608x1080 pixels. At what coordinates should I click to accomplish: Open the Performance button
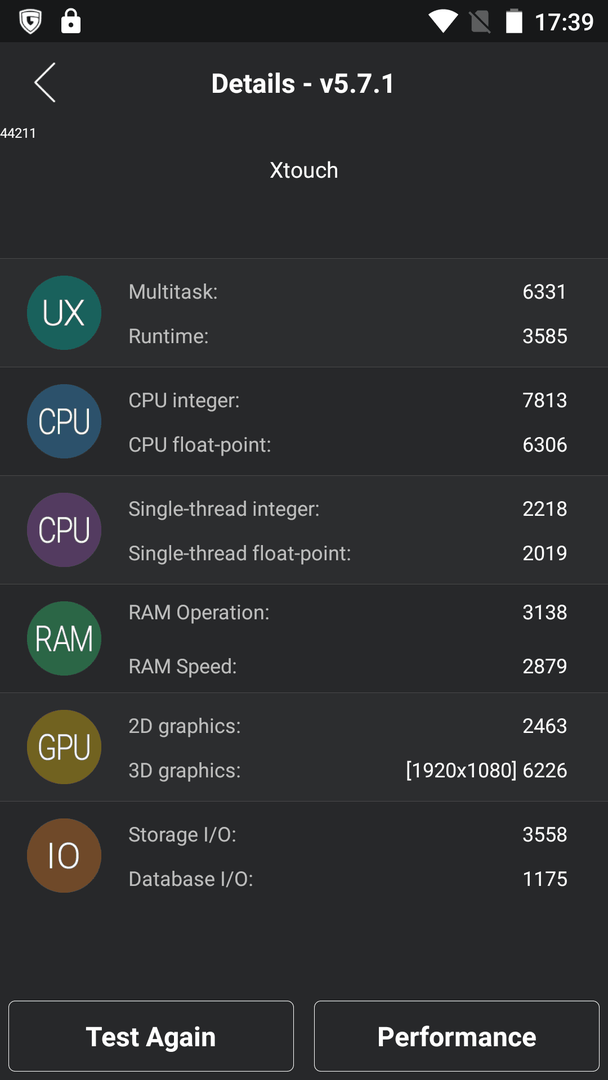point(457,1036)
